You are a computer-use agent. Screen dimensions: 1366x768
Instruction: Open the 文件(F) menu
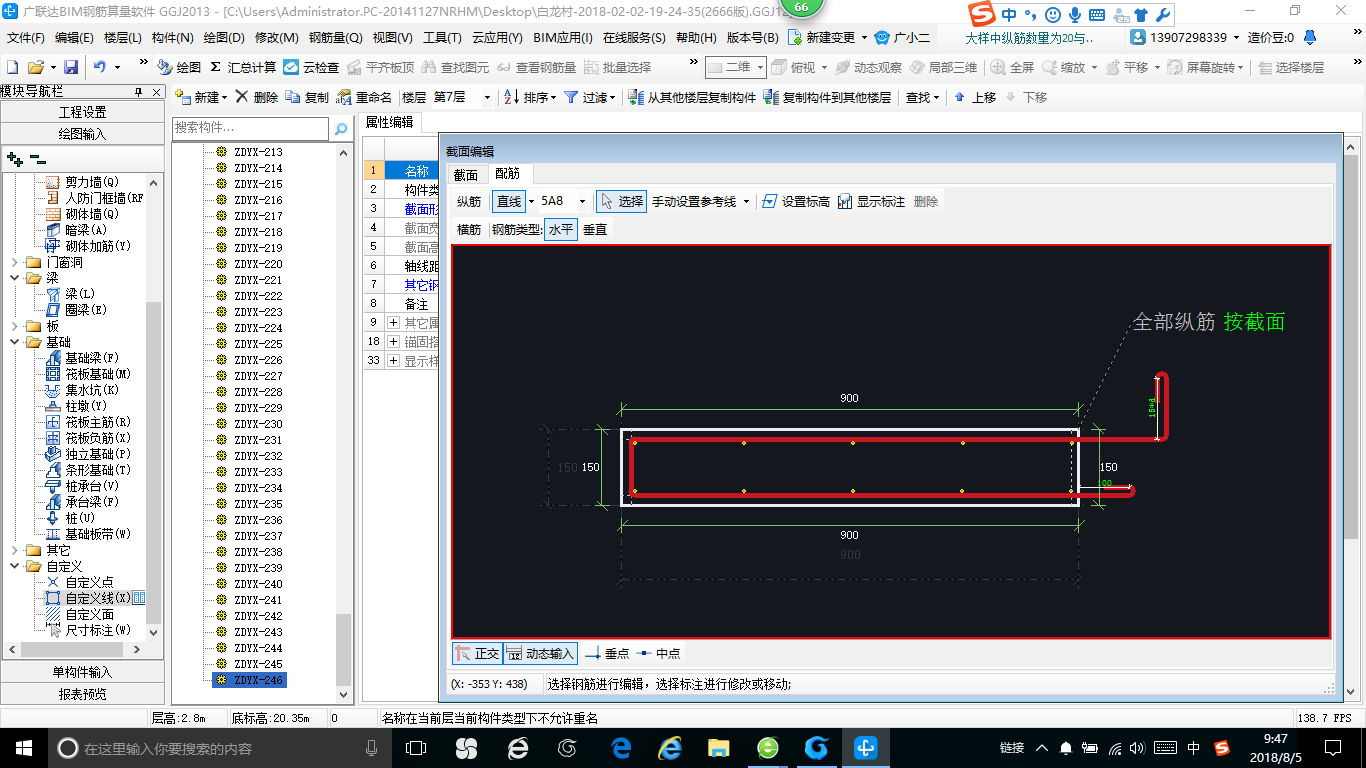click(x=26, y=38)
